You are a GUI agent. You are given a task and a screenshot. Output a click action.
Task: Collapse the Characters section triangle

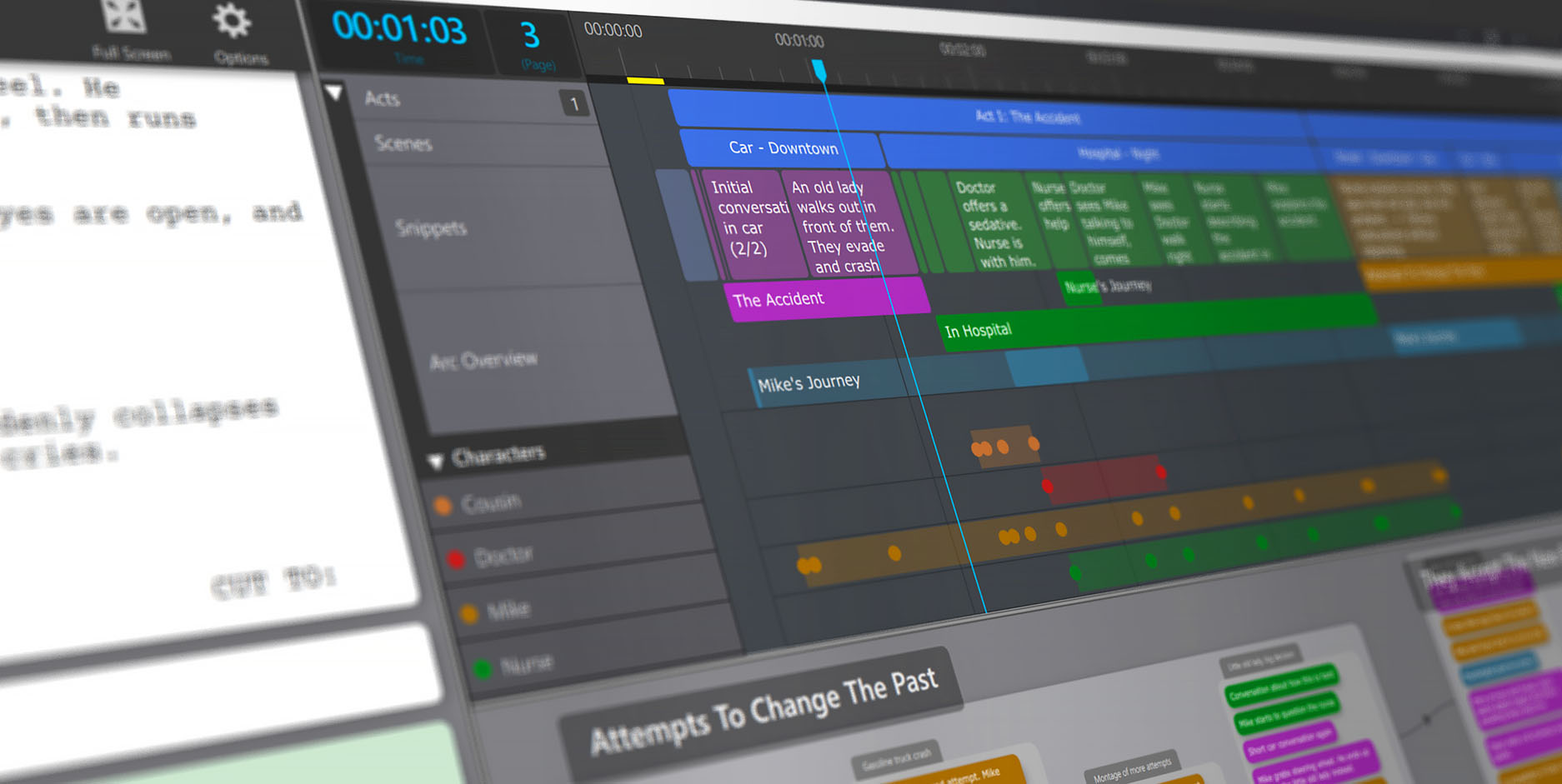click(435, 461)
